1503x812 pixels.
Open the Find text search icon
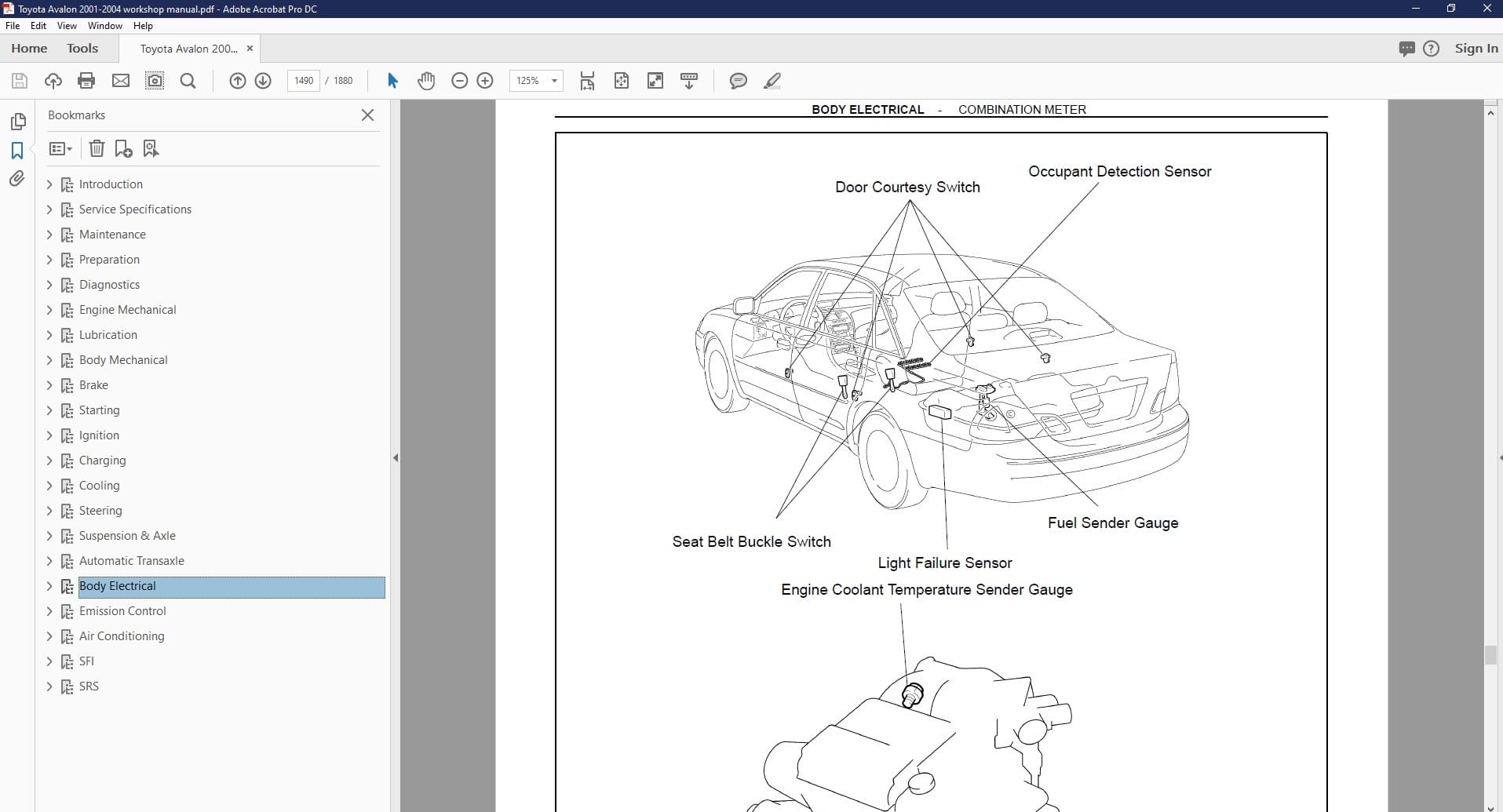188,81
